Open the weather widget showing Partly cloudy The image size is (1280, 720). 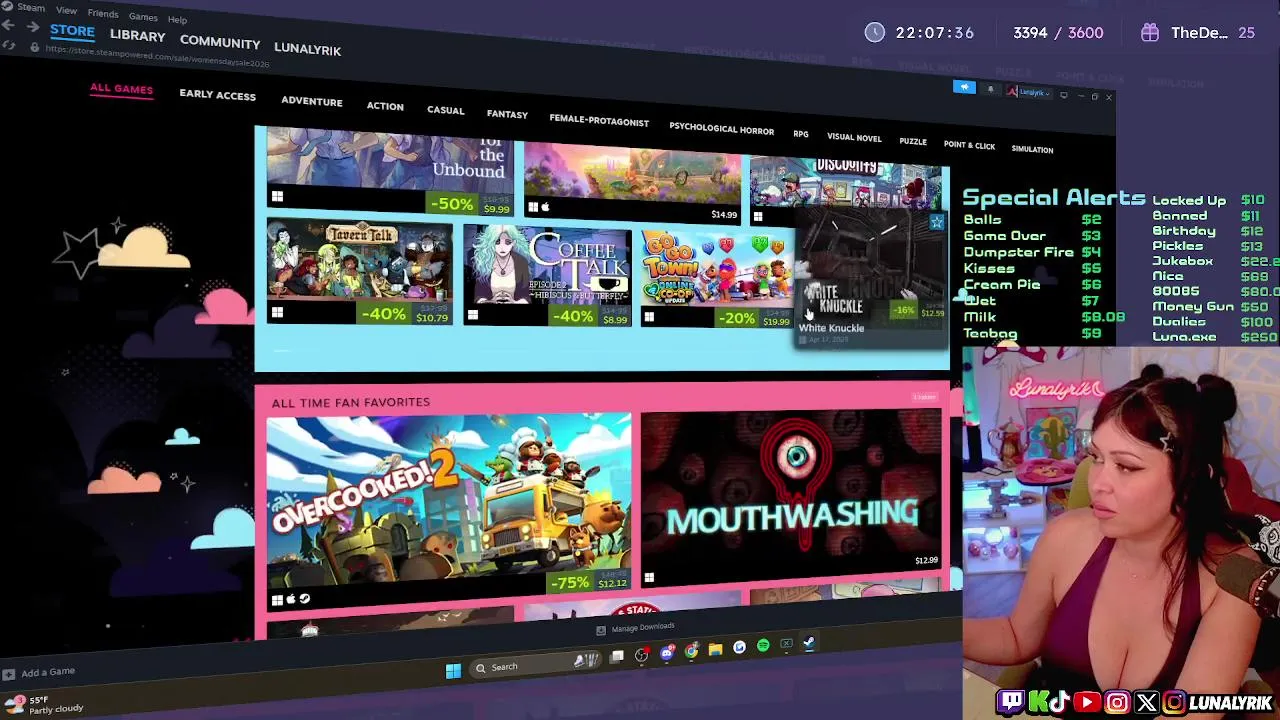[45, 704]
